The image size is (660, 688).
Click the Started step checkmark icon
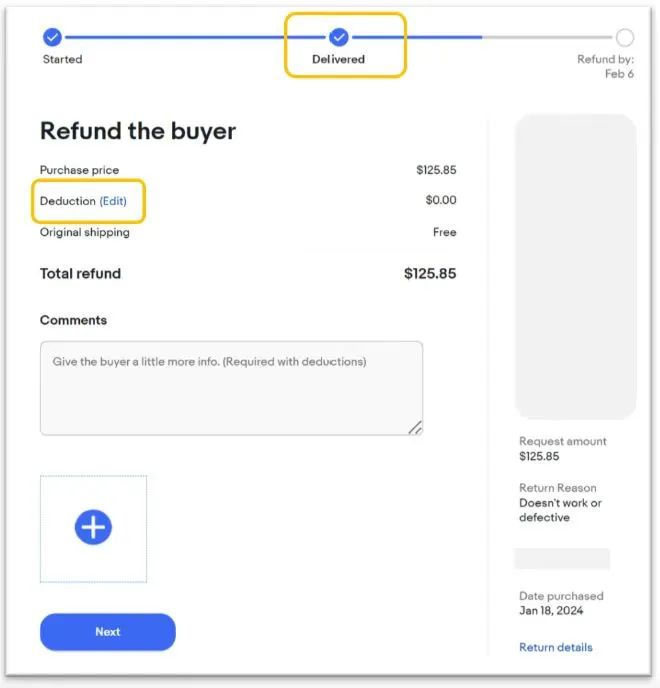pos(52,38)
